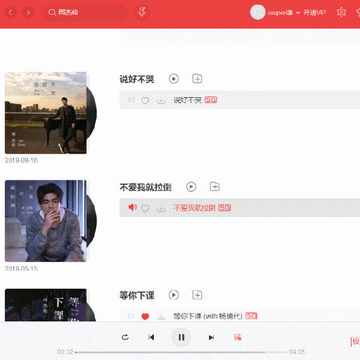Like the song 不爱我就拉倒
This screenshot has width=360, height=360.
(145, 208)
